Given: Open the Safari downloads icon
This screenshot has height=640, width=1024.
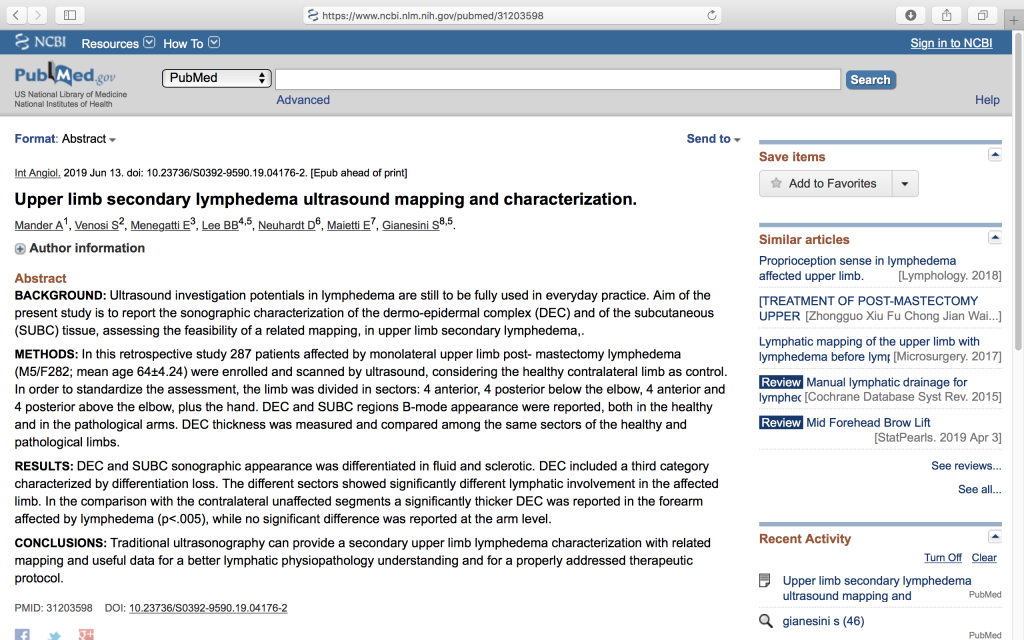Looking at the screenshot, I should (910, 15).
